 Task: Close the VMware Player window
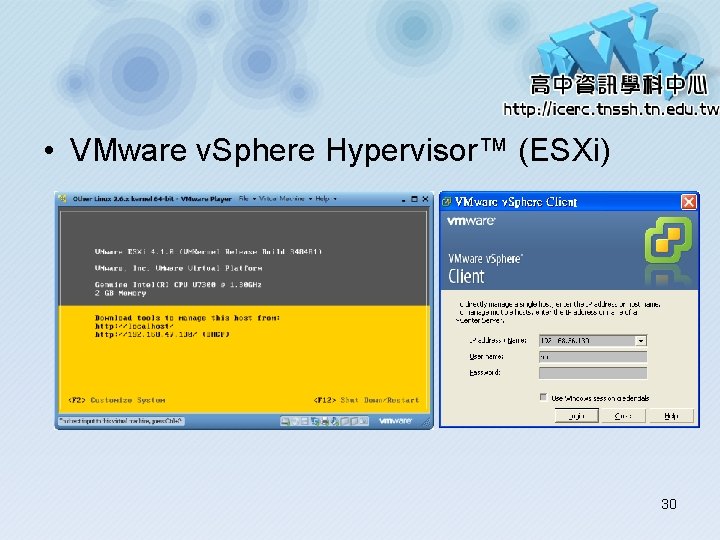(x=425, y=199)
